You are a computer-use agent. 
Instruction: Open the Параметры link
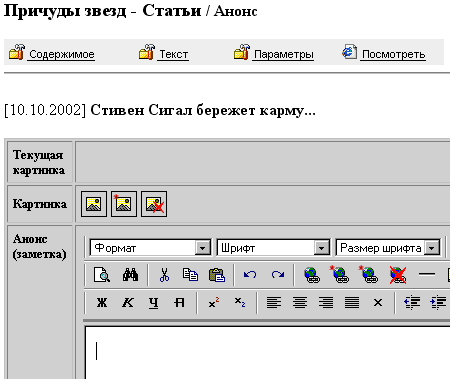[284, 54]
